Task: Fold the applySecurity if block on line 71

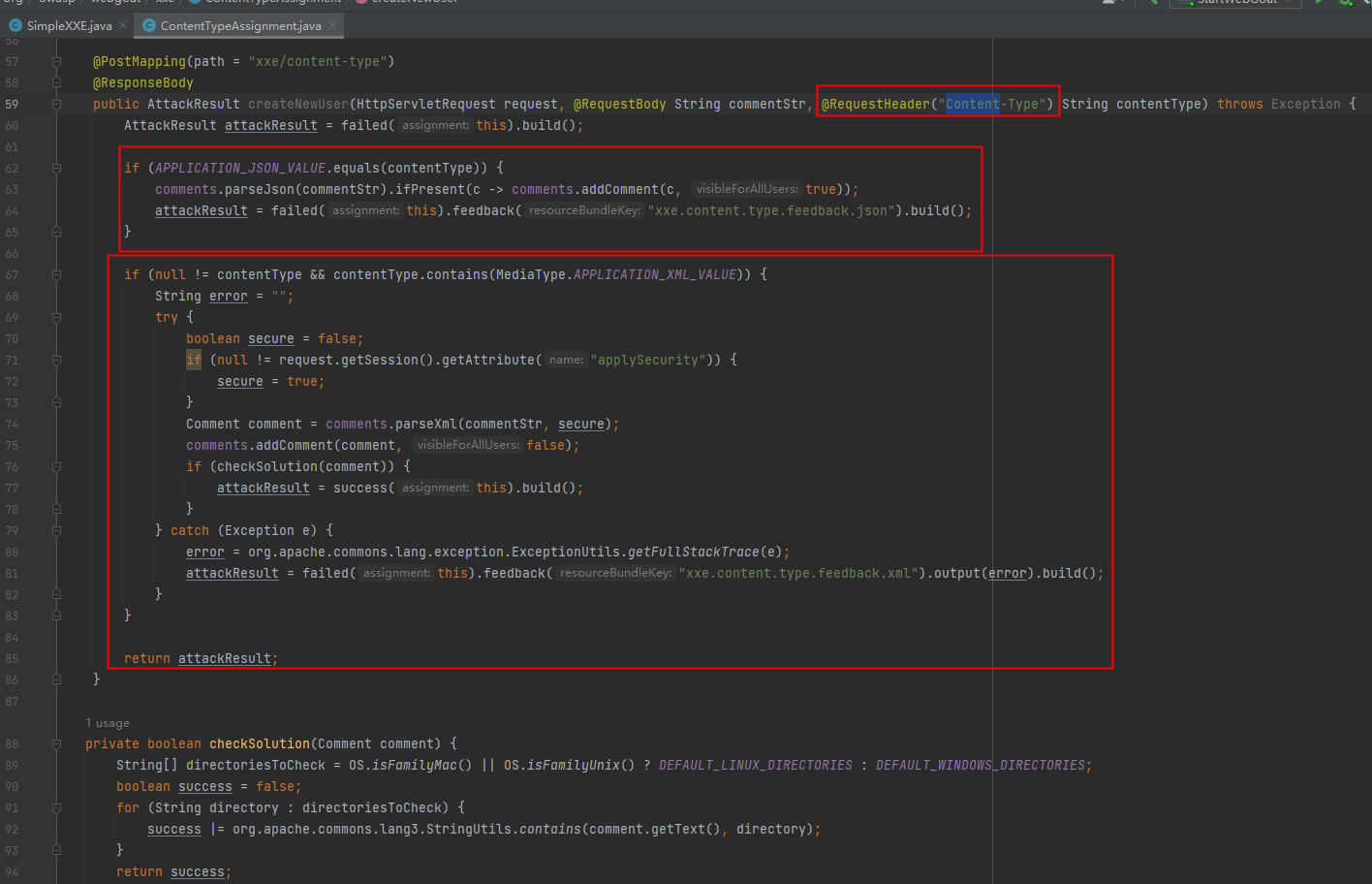Action: coord(56,360)
